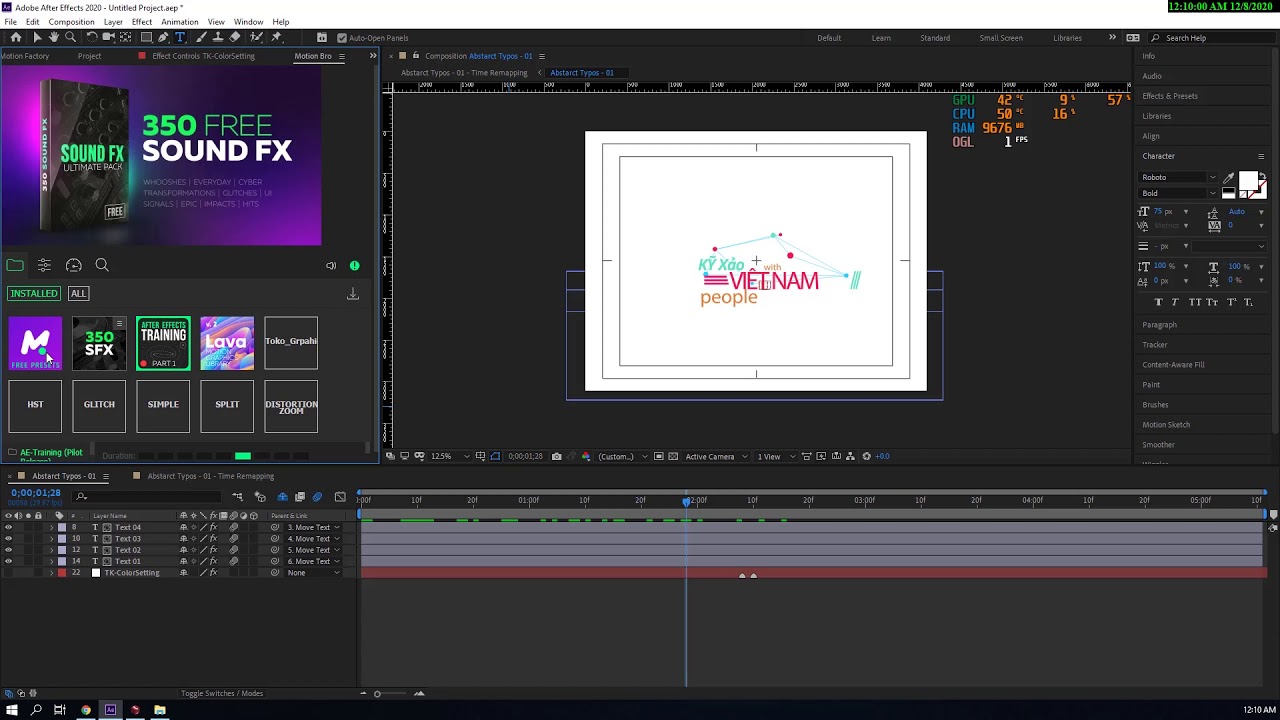Toggle Shy layers hide switch in timeline
1280x720 pixels.
pos(282,497)
